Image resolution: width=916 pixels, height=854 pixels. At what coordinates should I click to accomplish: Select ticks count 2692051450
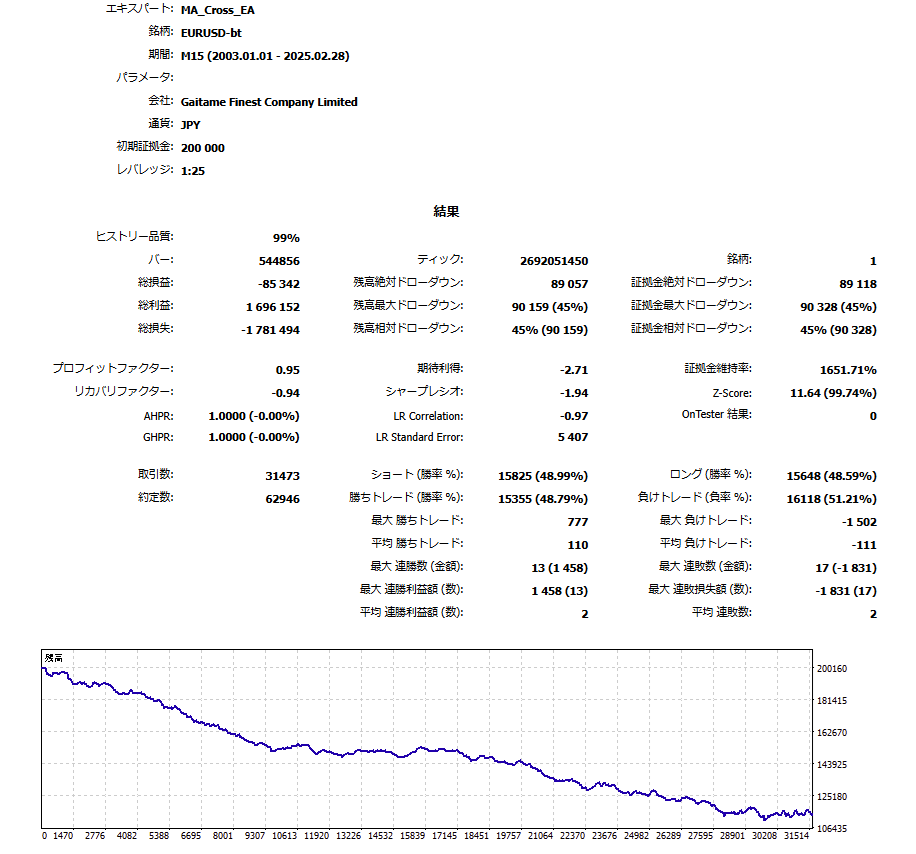(x=554, y=261)
